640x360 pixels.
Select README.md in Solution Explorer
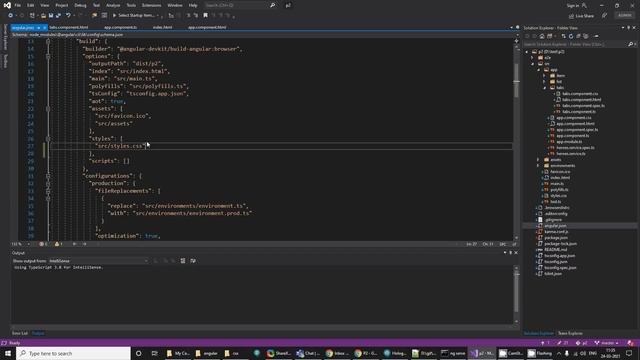[x=556, y=249]
